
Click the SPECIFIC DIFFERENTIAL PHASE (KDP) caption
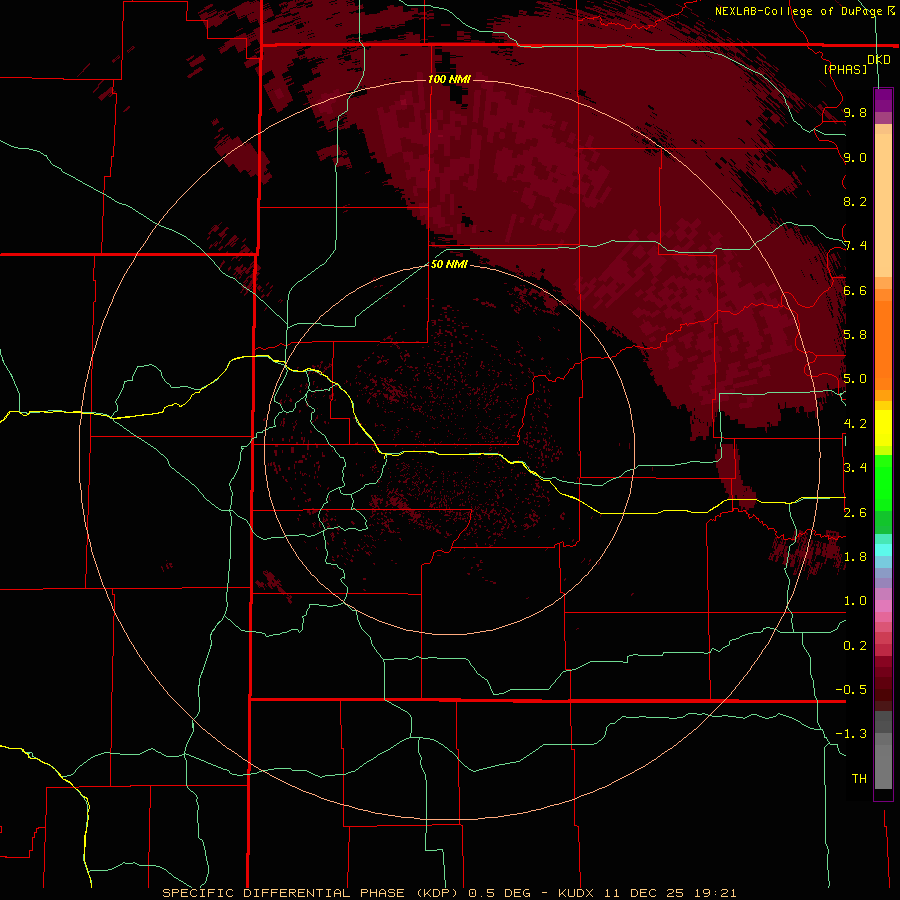313,893
